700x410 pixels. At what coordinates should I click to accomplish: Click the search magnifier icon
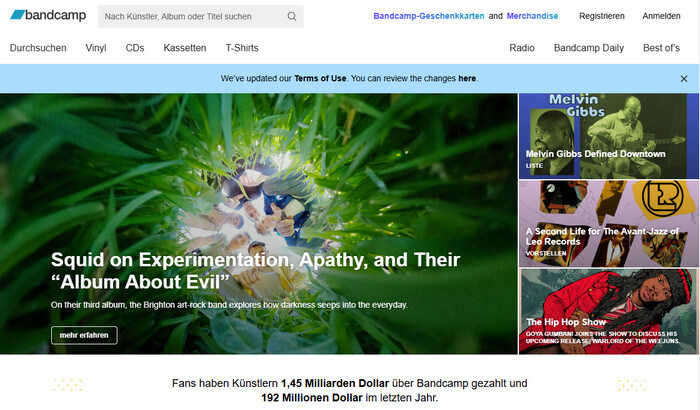coord(292,17)
